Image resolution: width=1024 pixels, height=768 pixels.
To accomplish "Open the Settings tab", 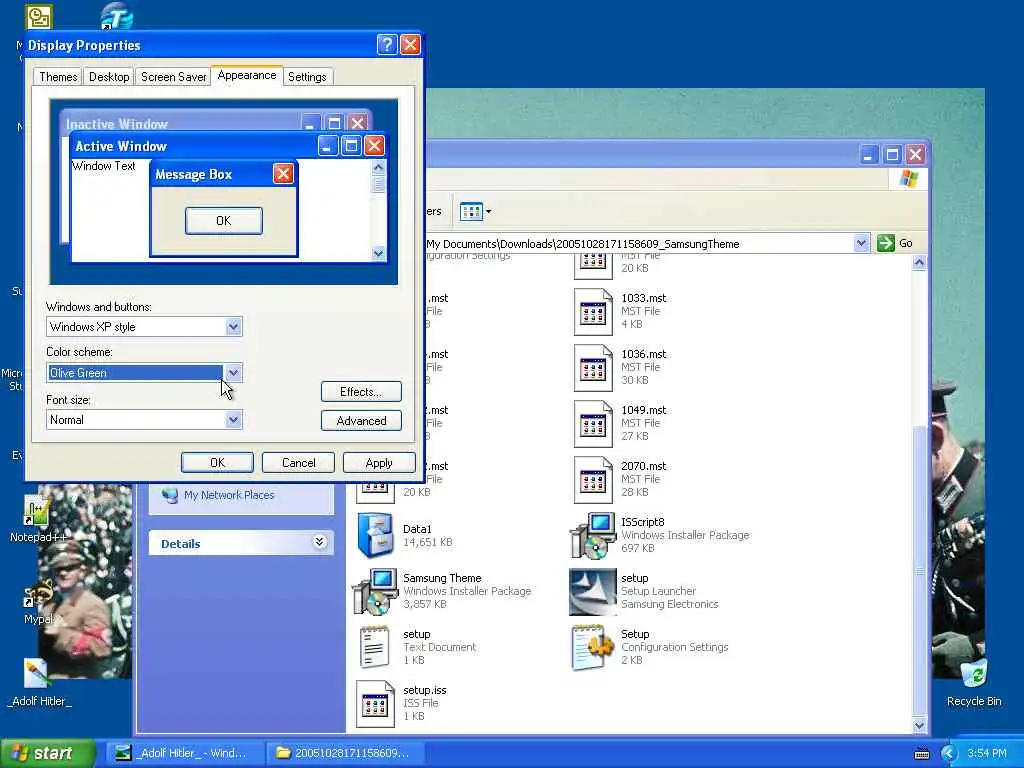I will 307,77.
